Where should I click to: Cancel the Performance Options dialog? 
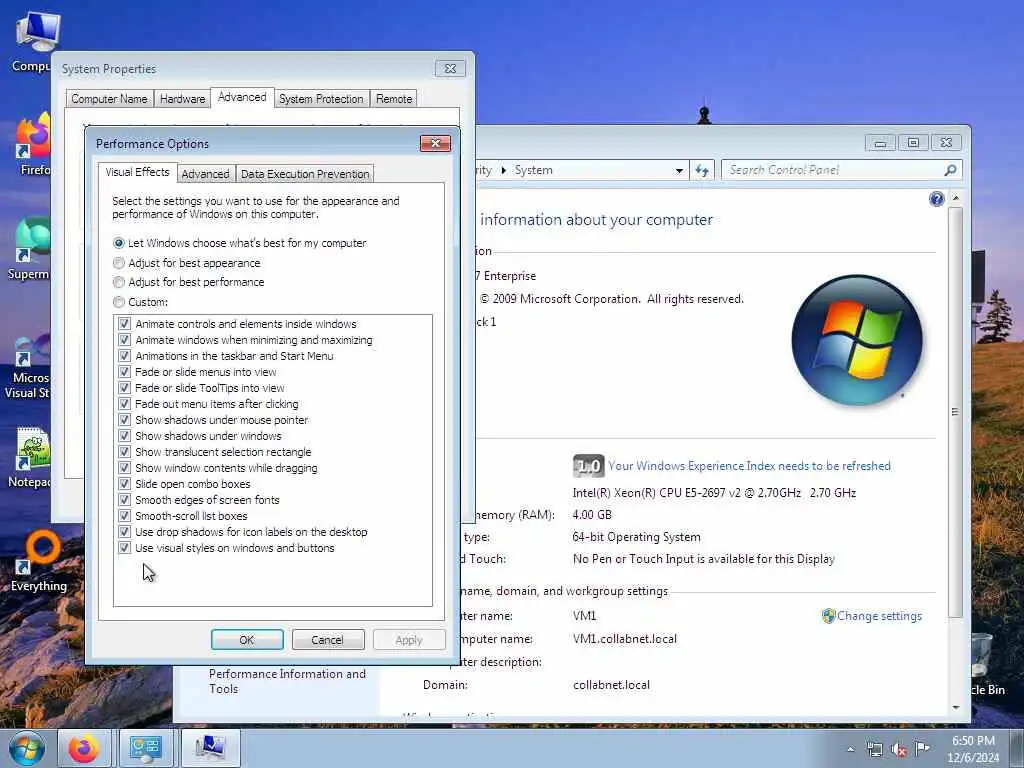pyautogui.click(x=328, y=640)
